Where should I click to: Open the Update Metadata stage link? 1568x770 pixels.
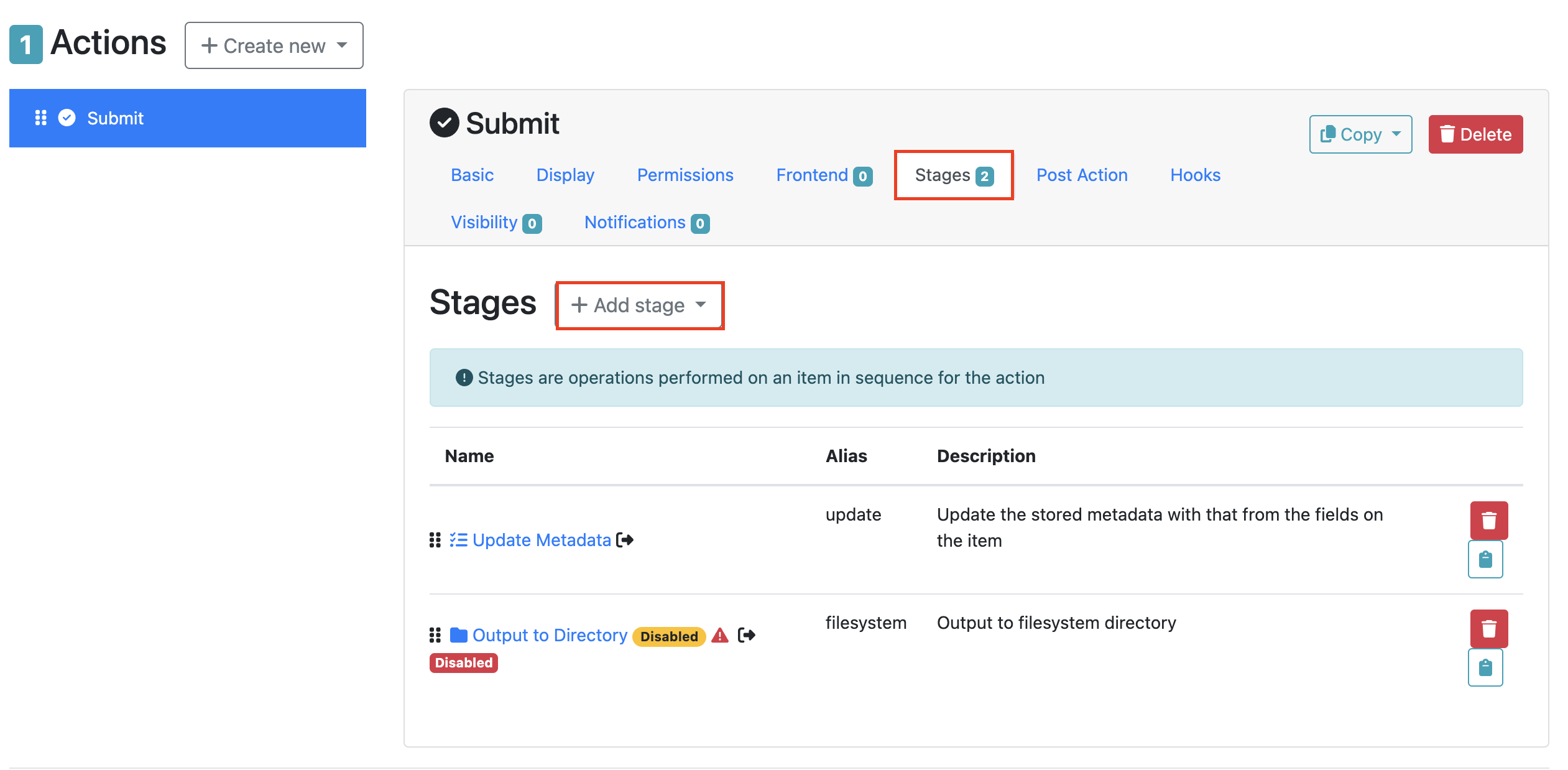[541, 540]
